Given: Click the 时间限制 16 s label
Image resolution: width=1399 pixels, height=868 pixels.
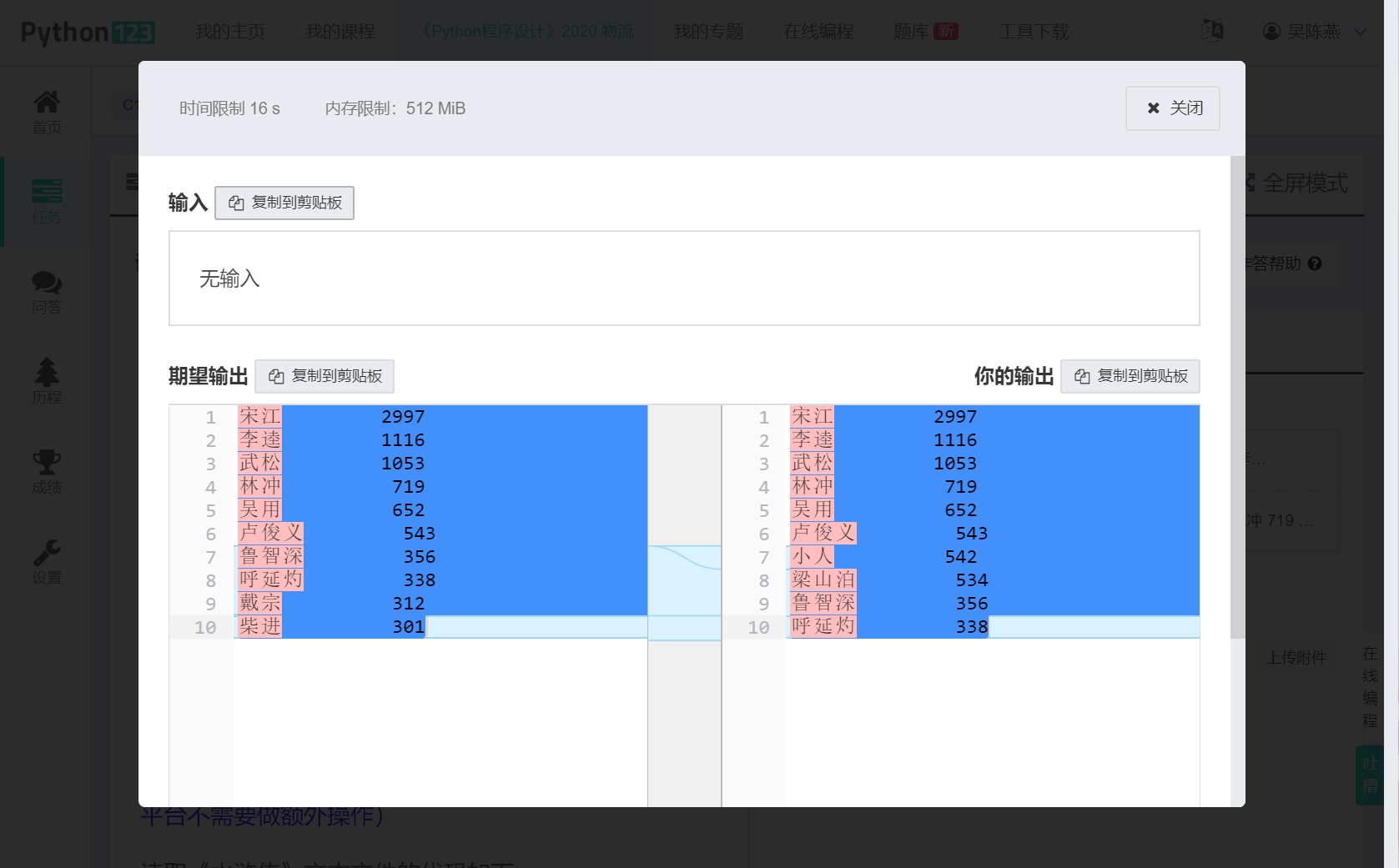Looking at the screenshot, I should 229,108.
